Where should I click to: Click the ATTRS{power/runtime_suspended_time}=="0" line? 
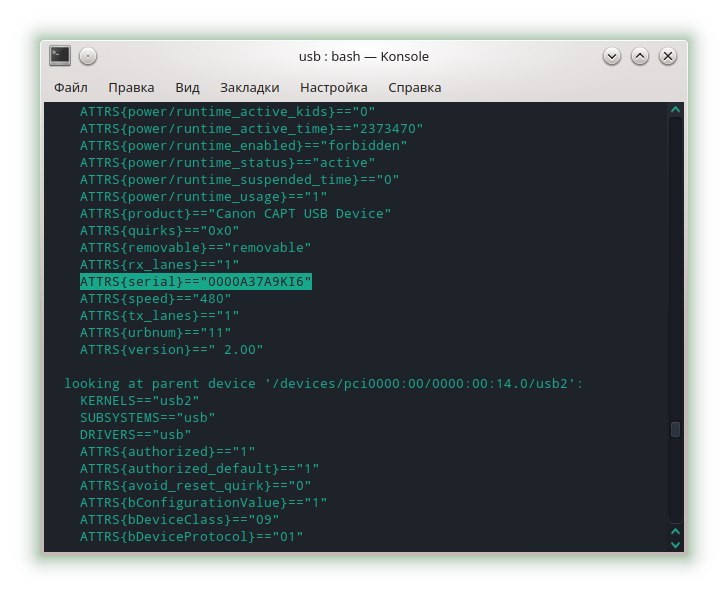(239, 179)
